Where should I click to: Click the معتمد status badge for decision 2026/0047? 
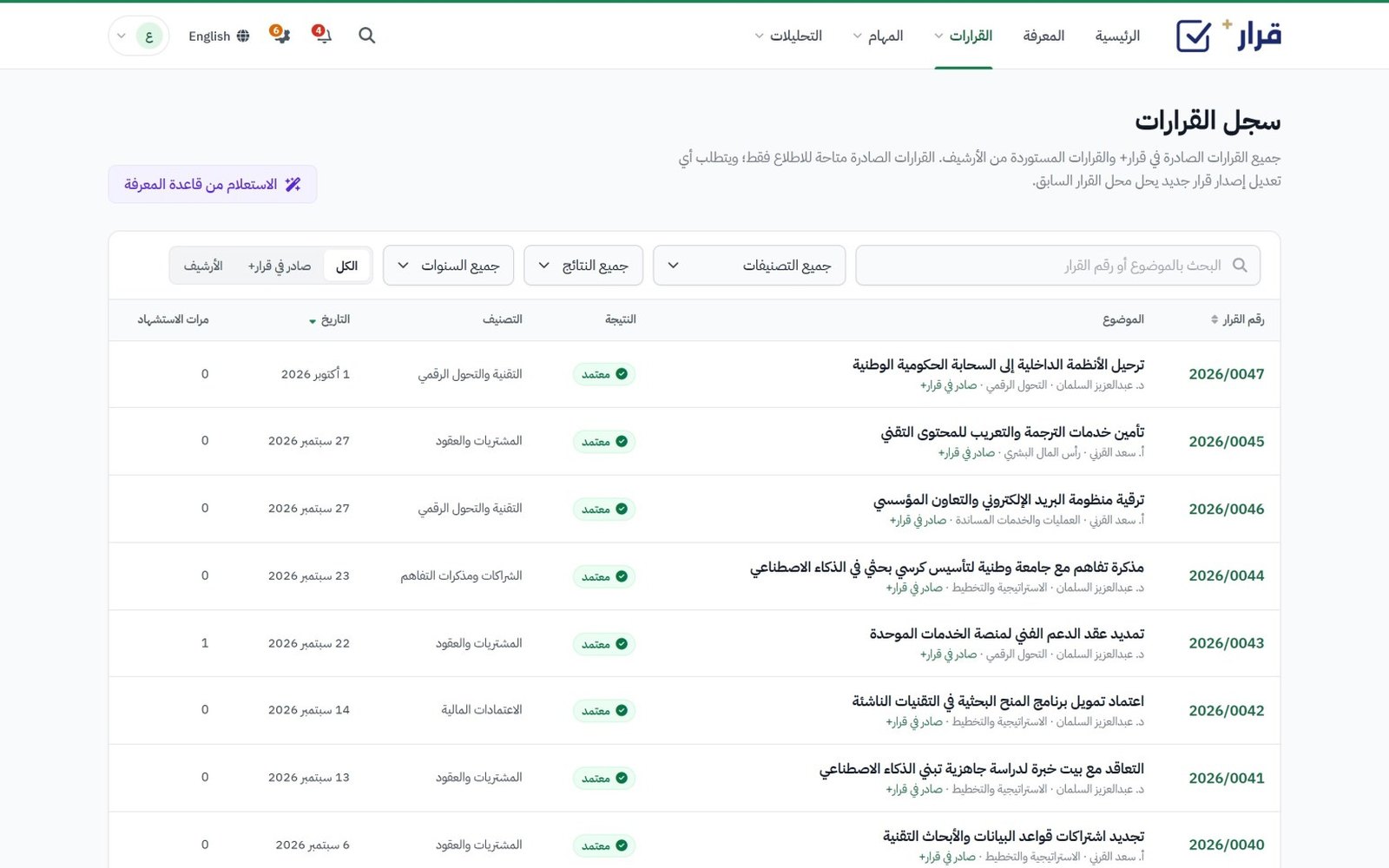tap(603, 374)
